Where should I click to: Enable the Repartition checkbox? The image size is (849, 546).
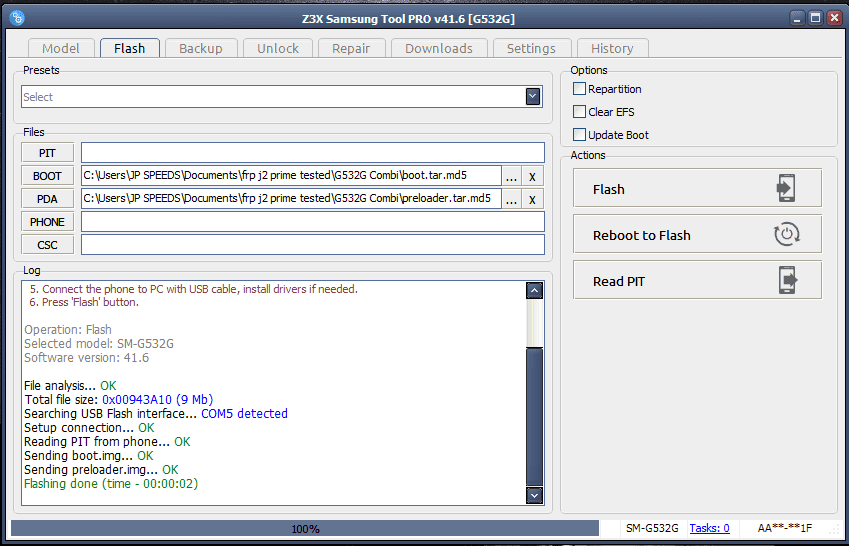579,88
